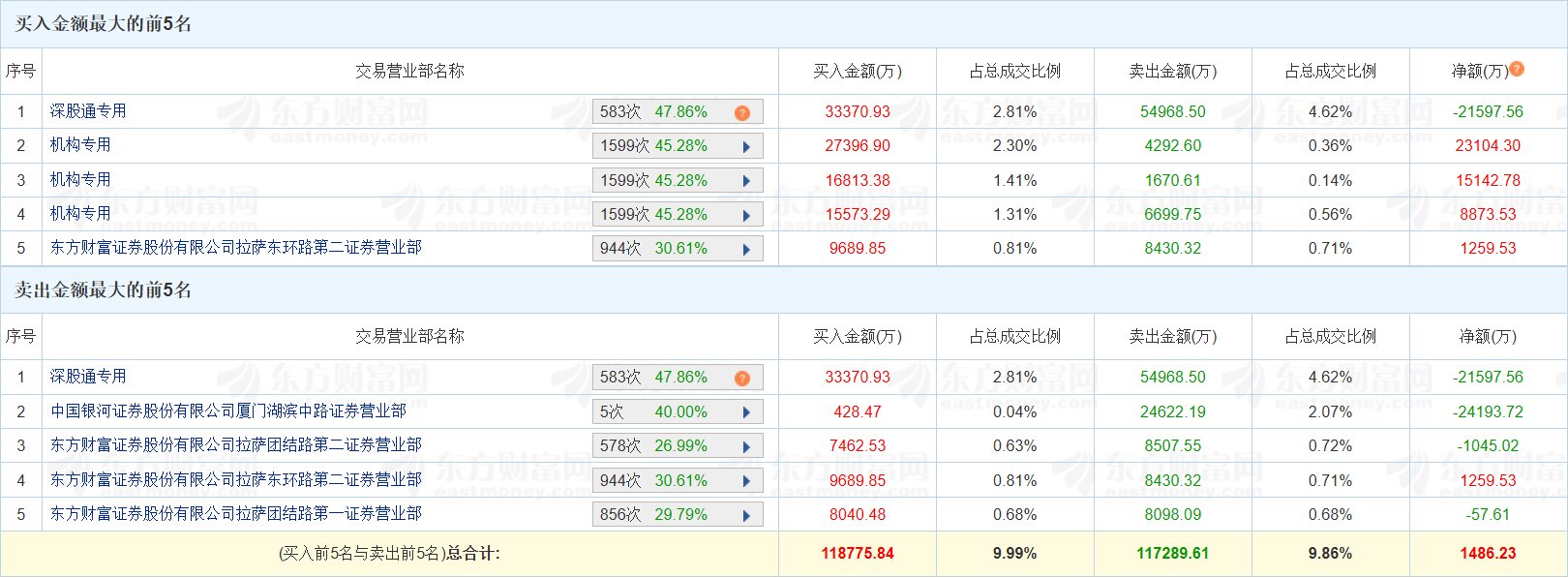The image size is (1568, 578).
Task: Open 深股通专用 link in buy table
Action: click(88, 111)
